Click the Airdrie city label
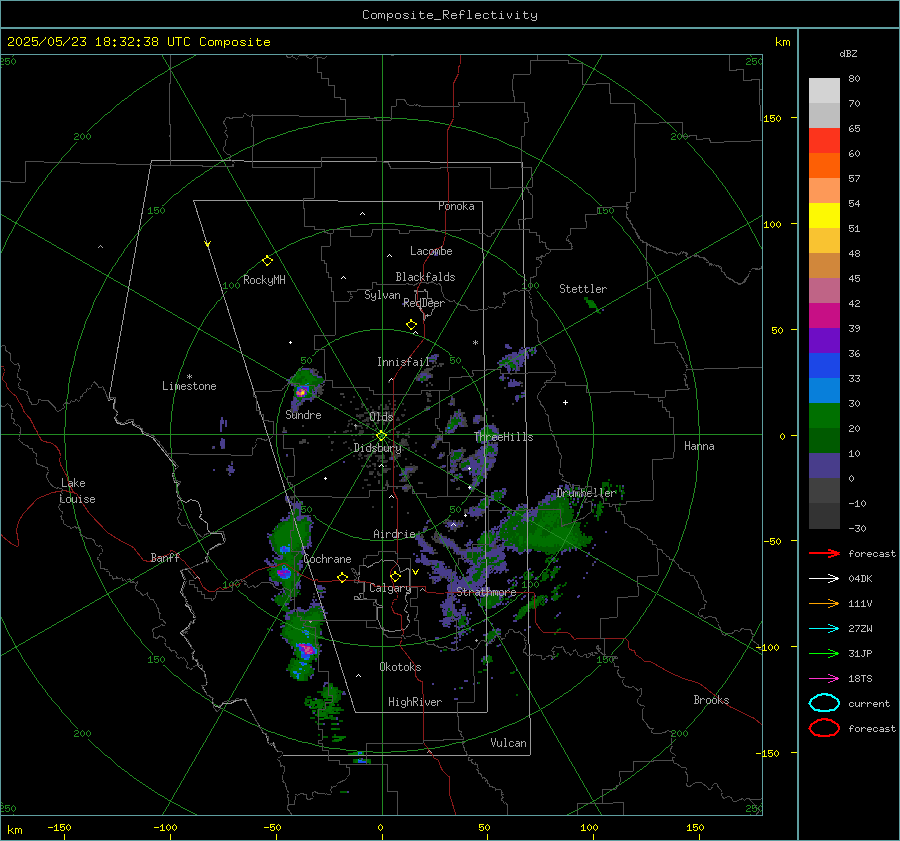This screenshot has height=841, width=900. coord(394,534)
